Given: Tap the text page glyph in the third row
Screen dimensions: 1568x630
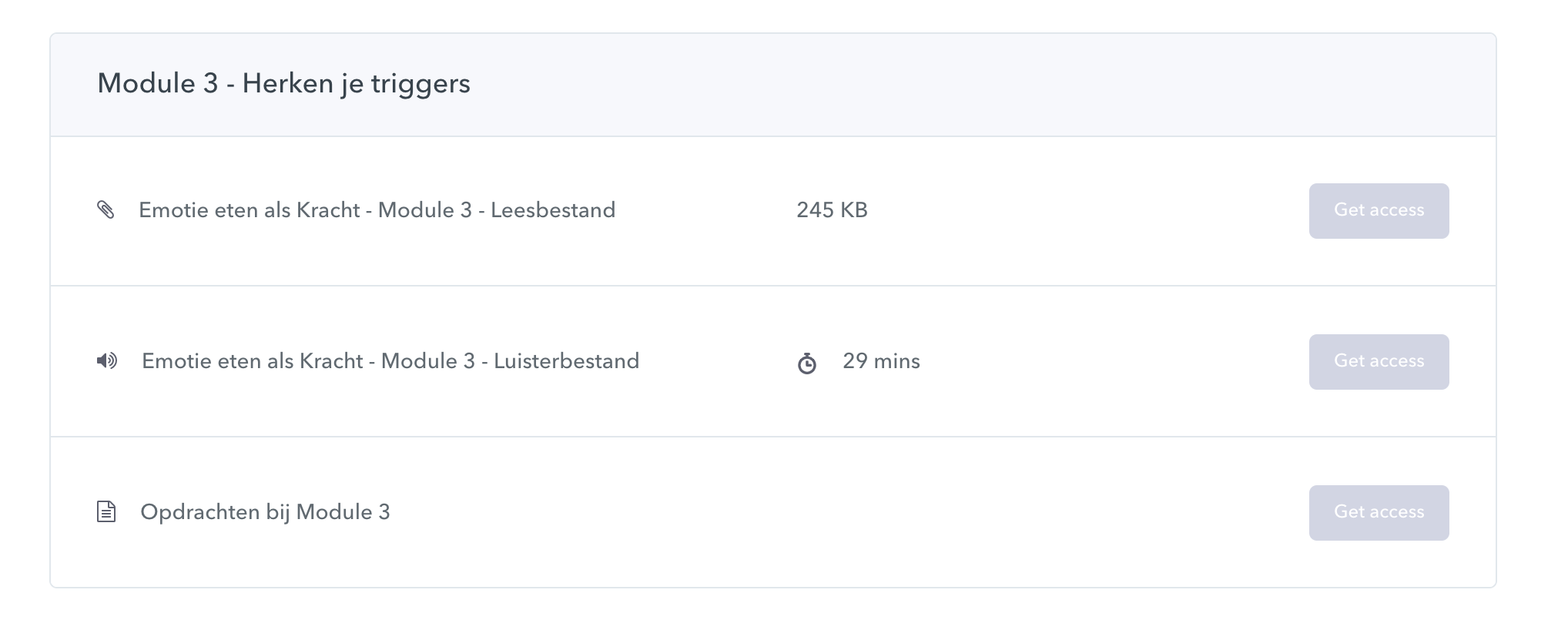Looking at the screenshot, I should 106,511.
